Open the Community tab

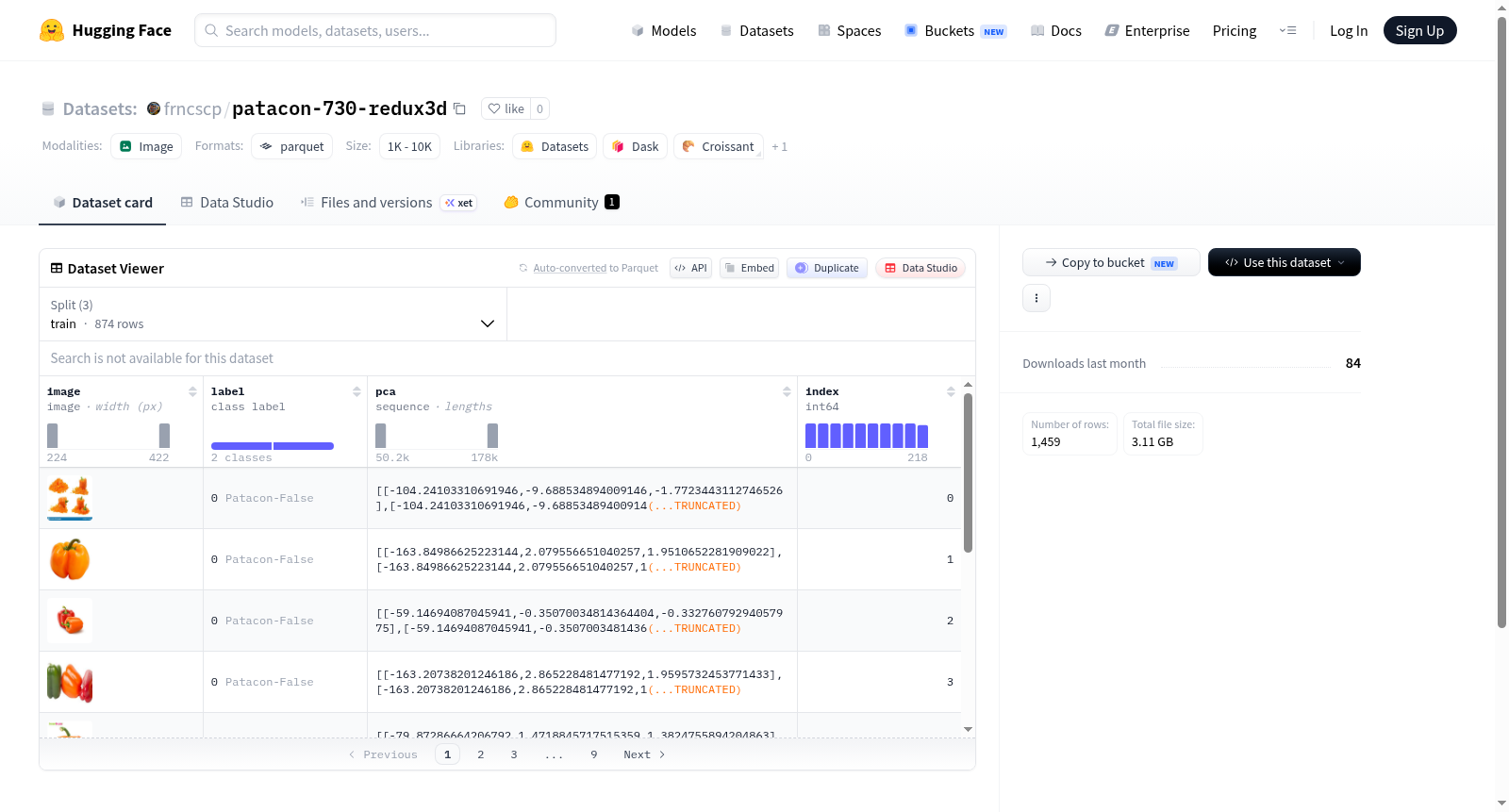click(x=561, y=202)
